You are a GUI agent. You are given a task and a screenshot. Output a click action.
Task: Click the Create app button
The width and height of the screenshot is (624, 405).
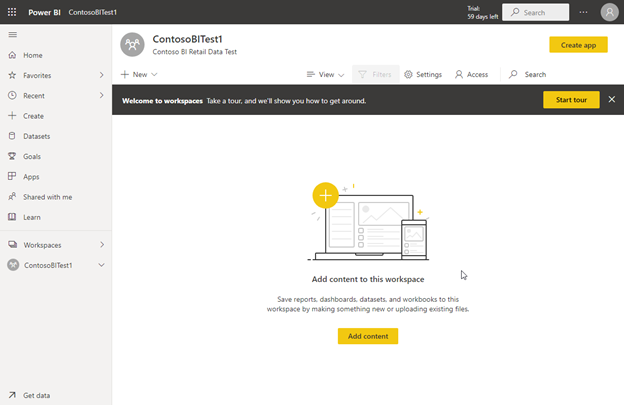(578, 45)
